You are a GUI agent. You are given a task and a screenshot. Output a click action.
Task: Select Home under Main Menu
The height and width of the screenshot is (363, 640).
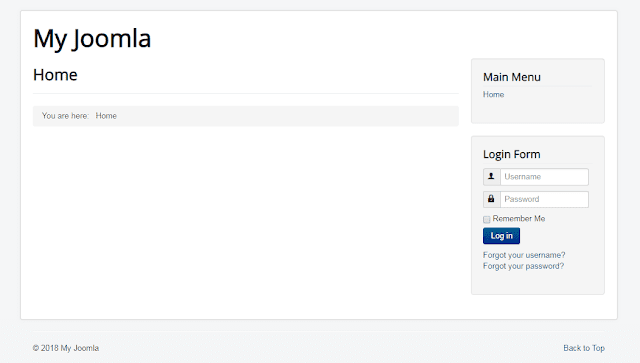(x=493, y=94)
